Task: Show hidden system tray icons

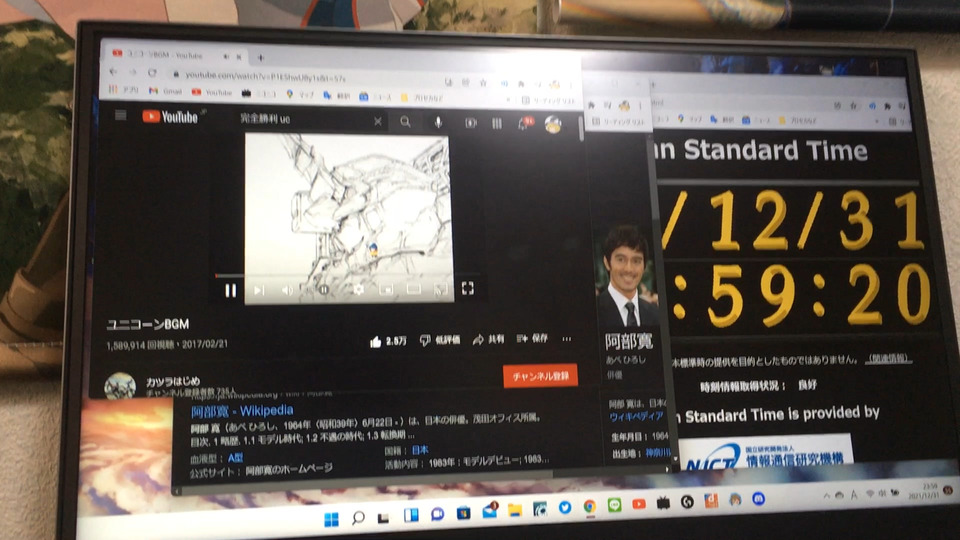Action: coord(827,495)
